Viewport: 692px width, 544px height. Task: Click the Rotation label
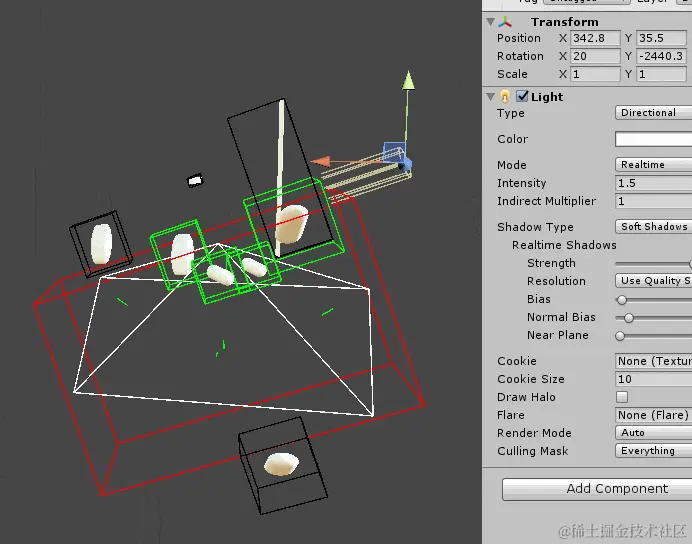tap(520, 56)
